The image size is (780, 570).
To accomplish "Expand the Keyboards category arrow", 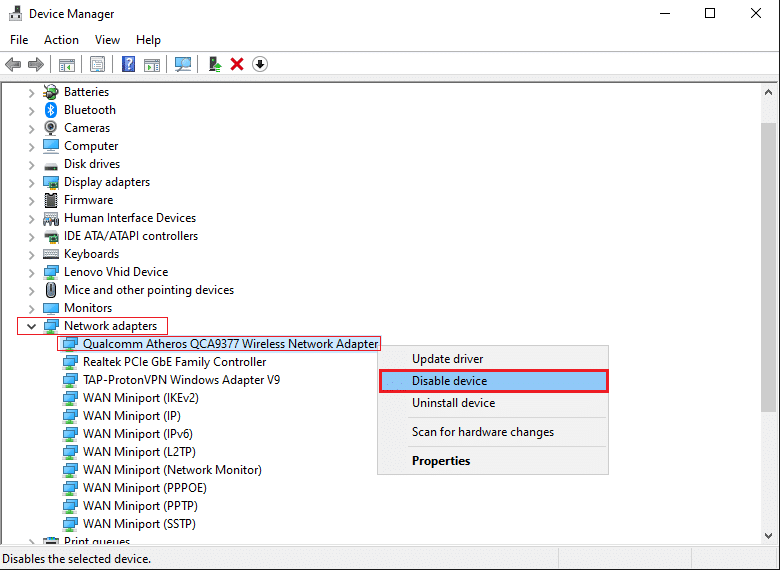I will (x=31, y=254).
